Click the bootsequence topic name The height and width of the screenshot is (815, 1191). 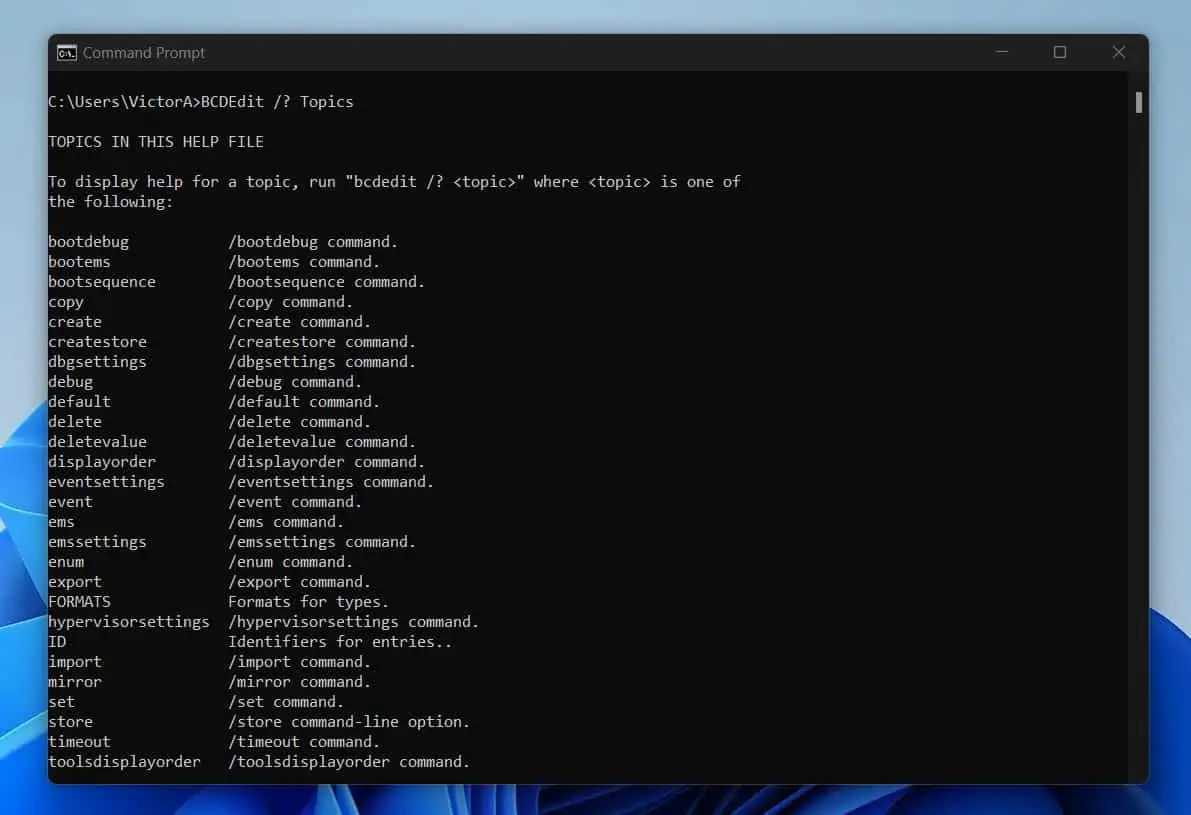(102, 282)
